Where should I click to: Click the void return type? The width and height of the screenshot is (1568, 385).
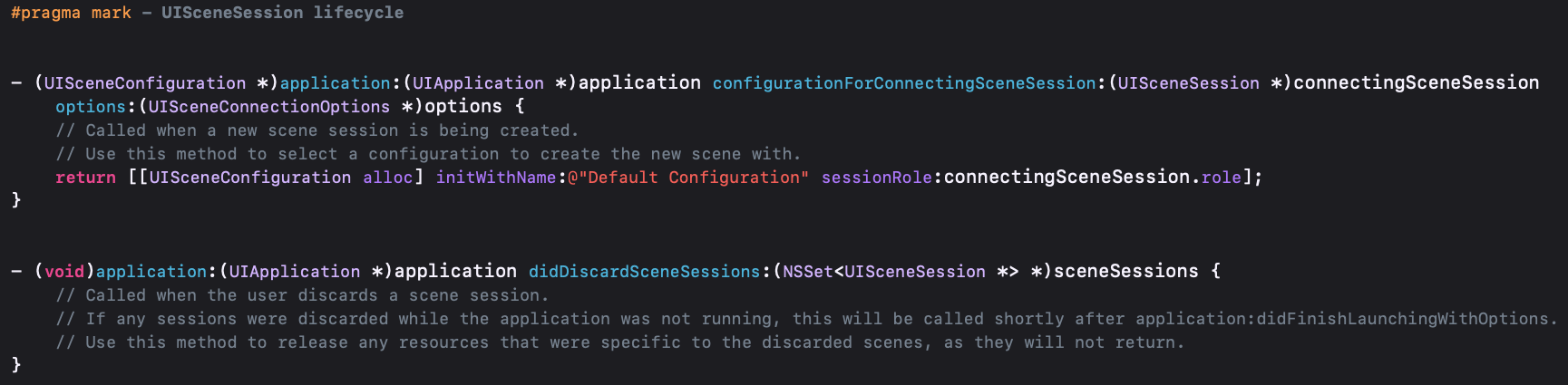tap(64, 272)
